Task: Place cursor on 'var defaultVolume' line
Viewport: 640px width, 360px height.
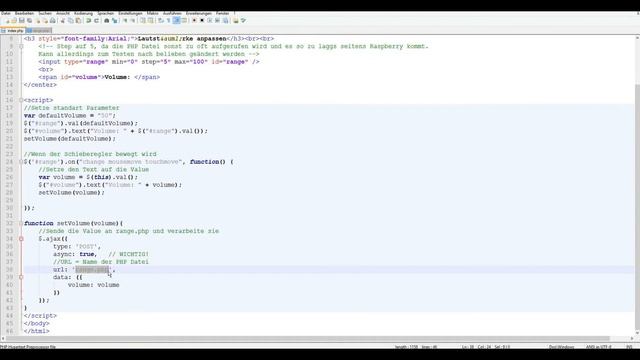Action: click(69, 116)
